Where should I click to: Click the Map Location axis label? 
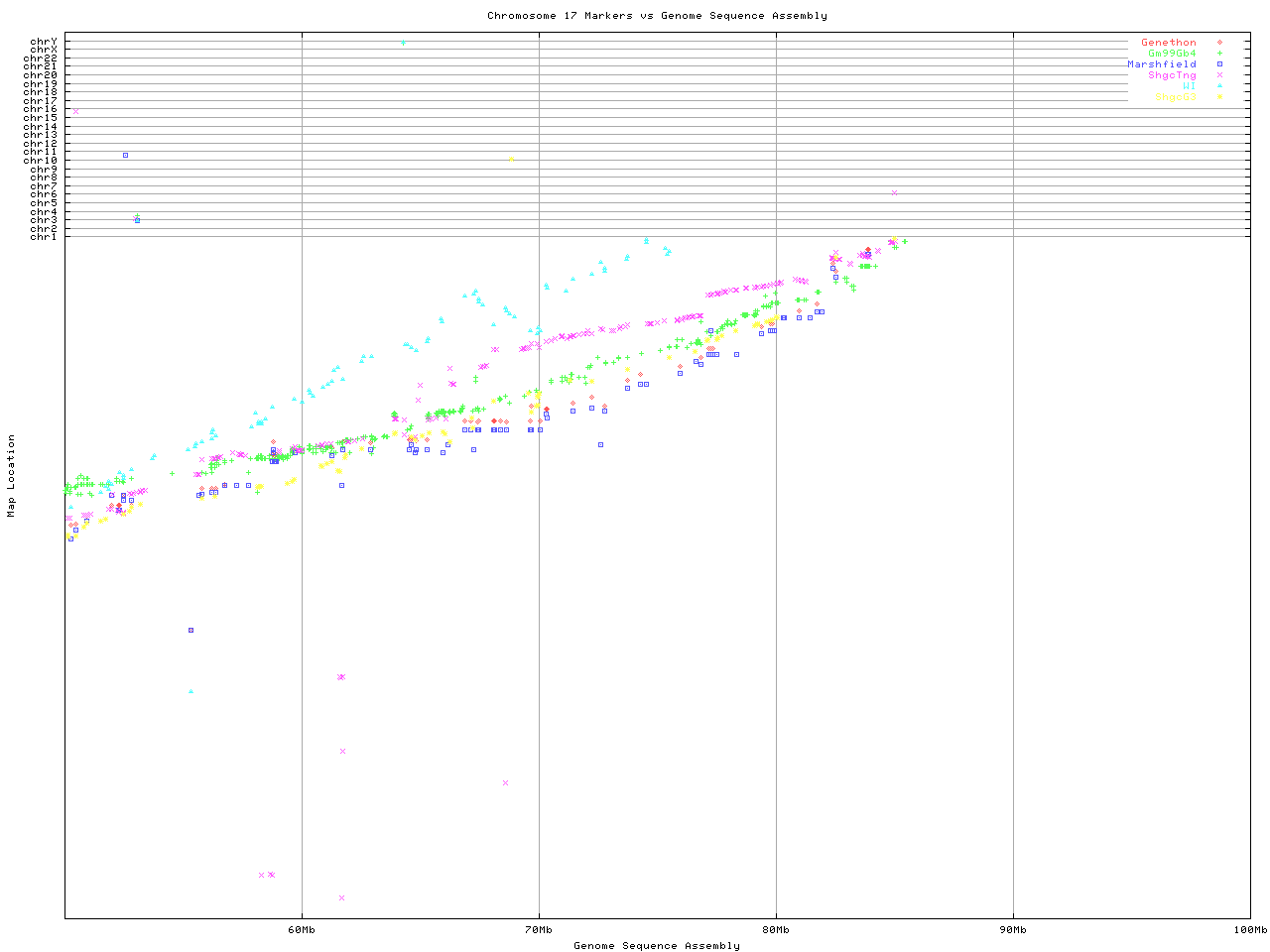(x=12, y=476)
